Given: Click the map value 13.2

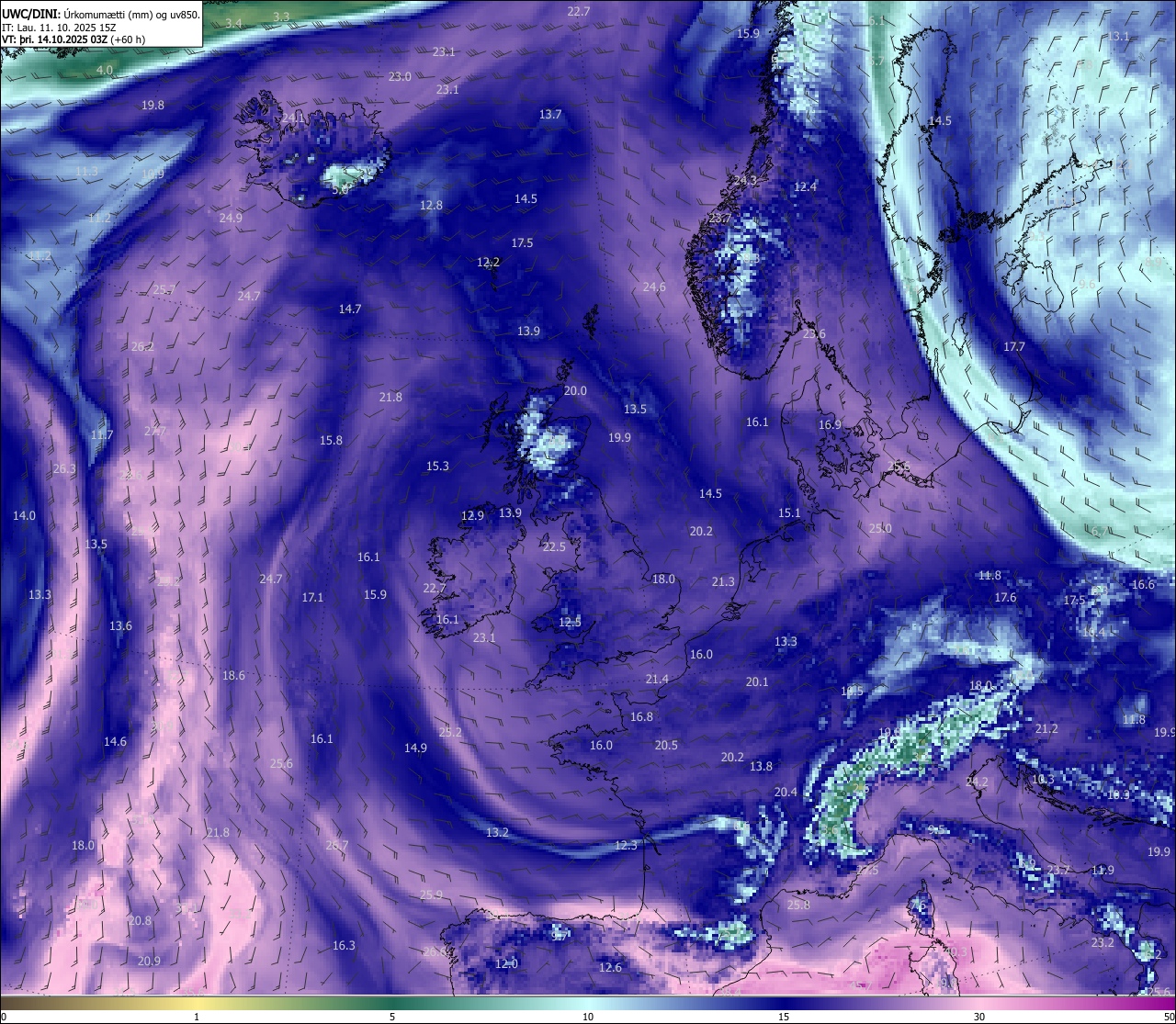Looking at the screenshot, I should tap(497, 832).
